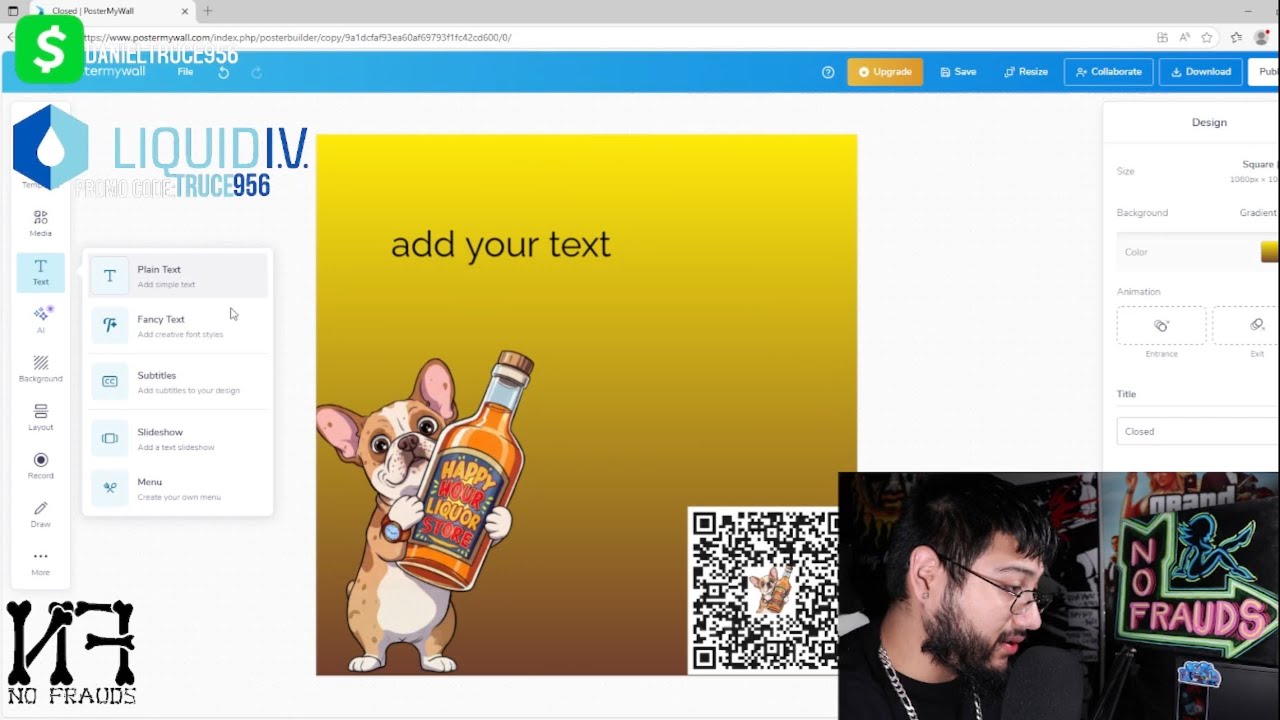
Task: Select the Draw tool
Action: coord(40,514)
